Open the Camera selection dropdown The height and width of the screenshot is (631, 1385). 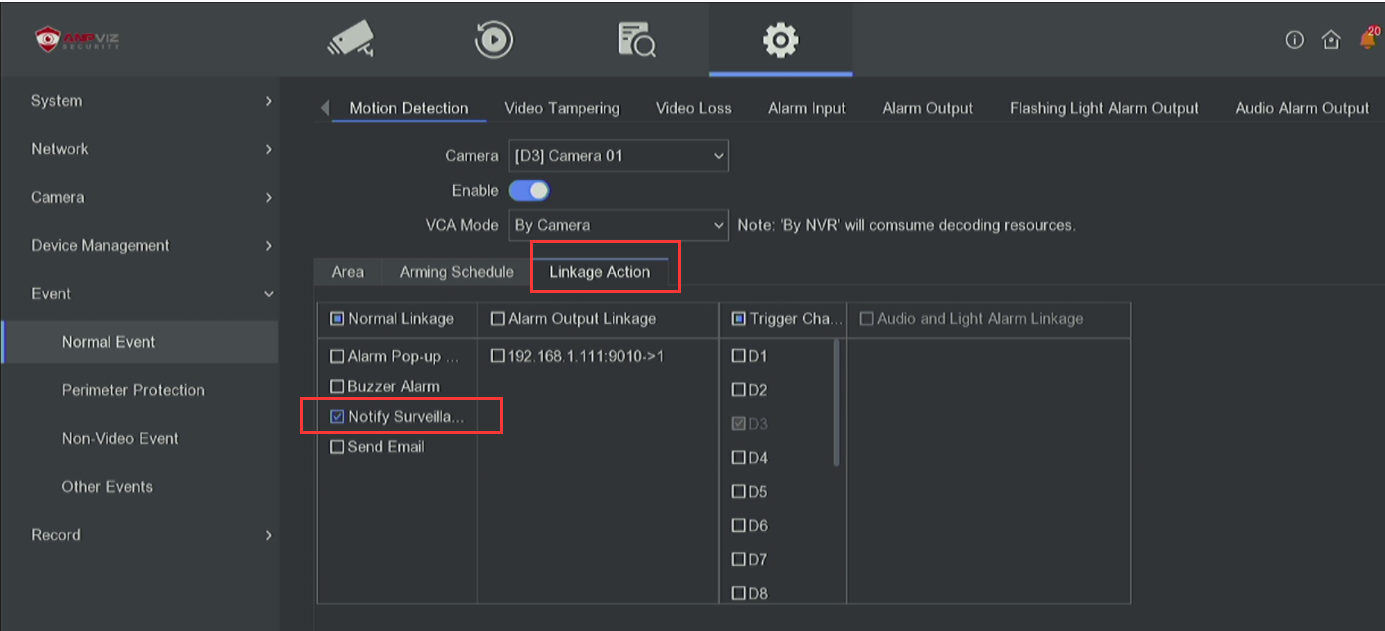(x=618, y=156)
